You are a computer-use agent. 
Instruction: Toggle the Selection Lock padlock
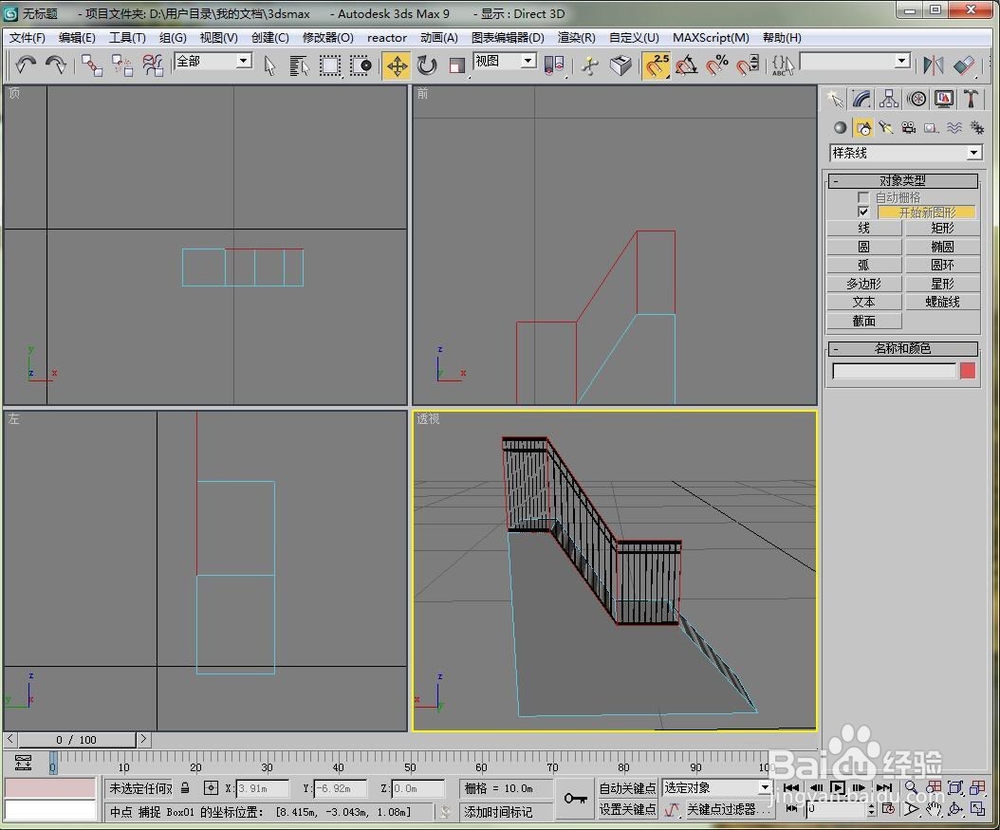185,788
